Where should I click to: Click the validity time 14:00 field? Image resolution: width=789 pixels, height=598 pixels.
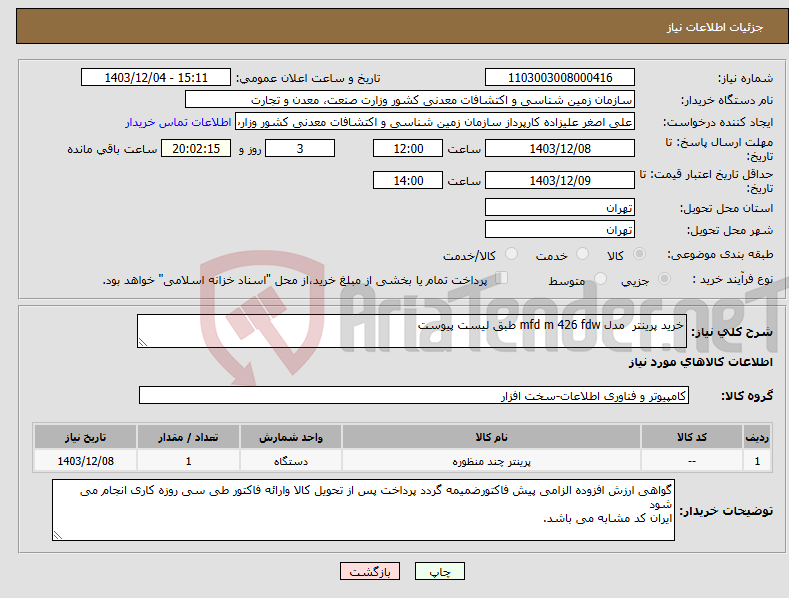pos(408,180)
